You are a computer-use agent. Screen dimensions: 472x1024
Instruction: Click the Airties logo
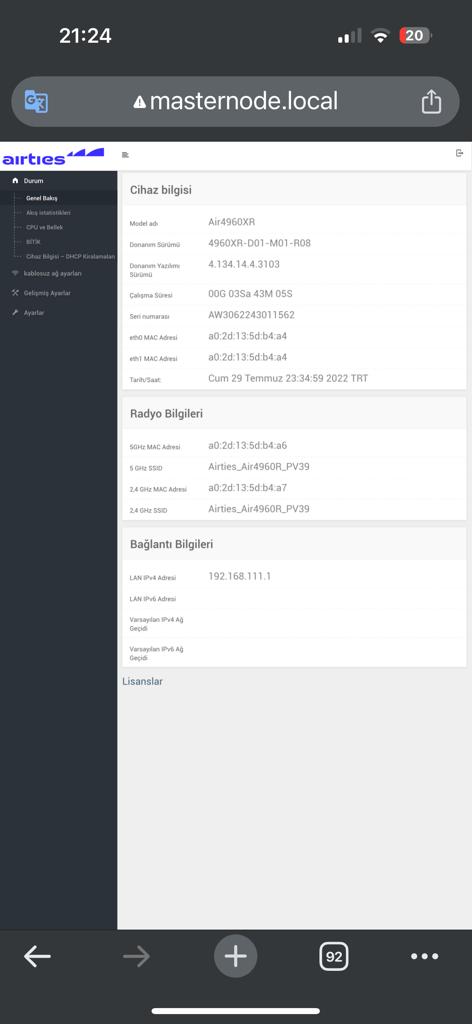(53, 157)
